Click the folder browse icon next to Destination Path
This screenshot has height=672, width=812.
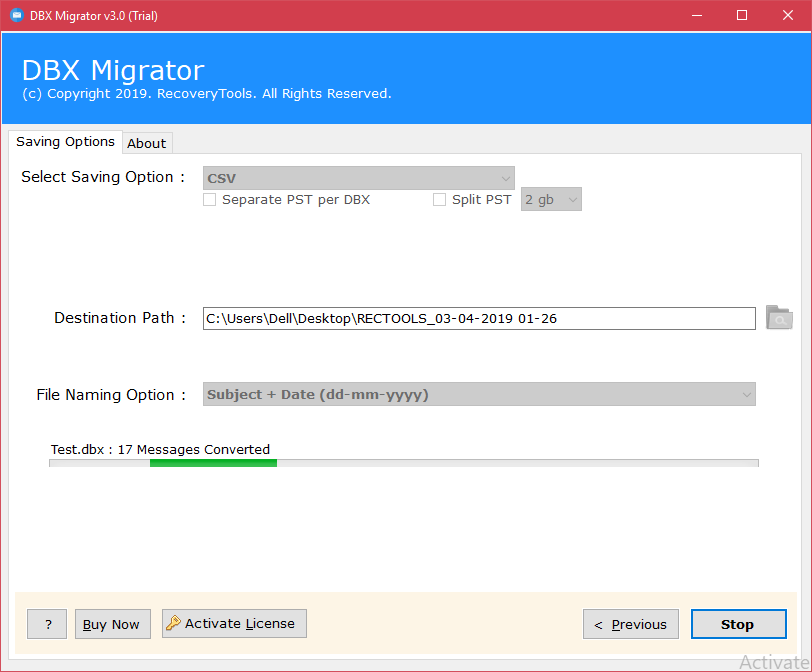coord(779,317)
